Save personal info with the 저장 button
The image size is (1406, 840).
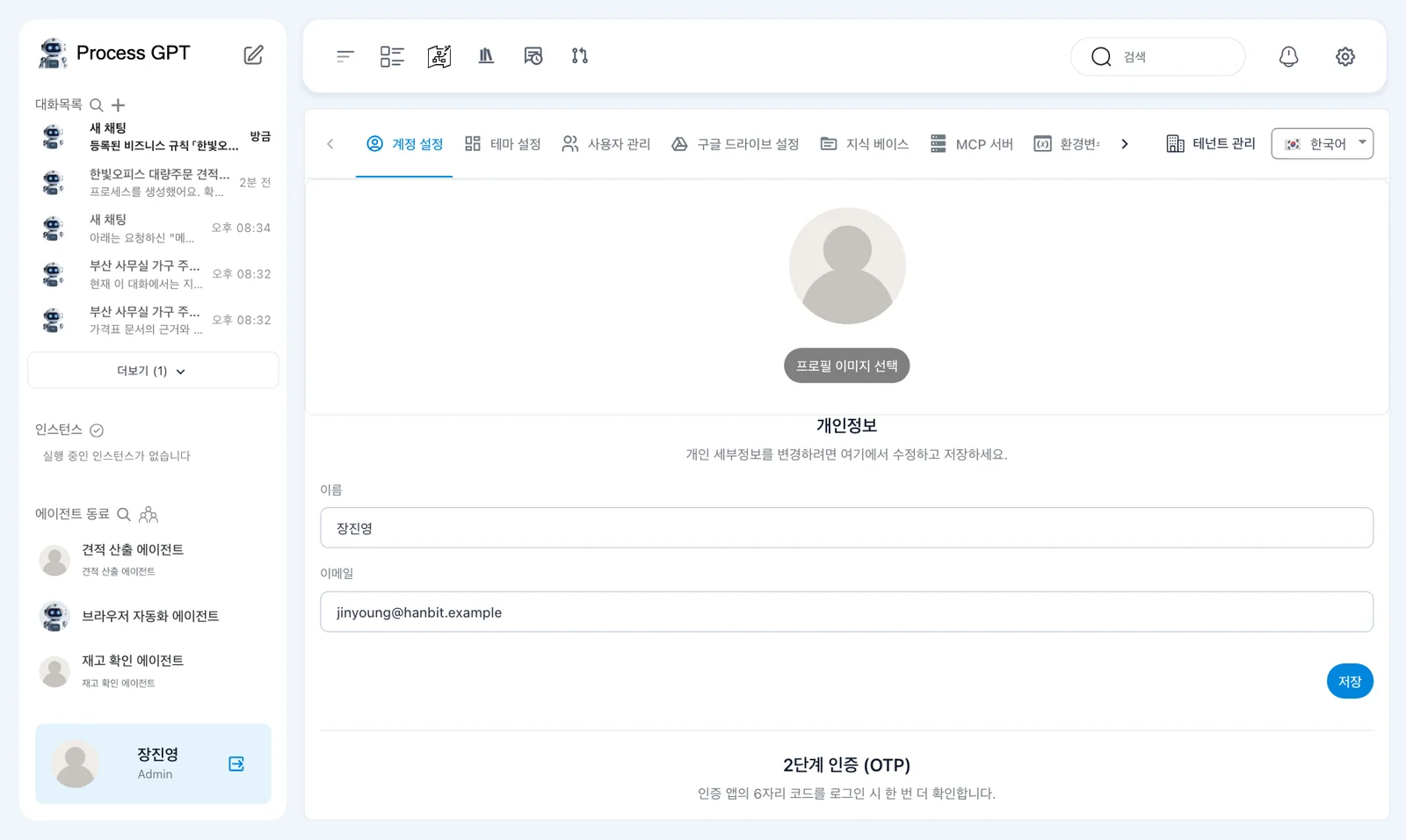pos(1350,681)
